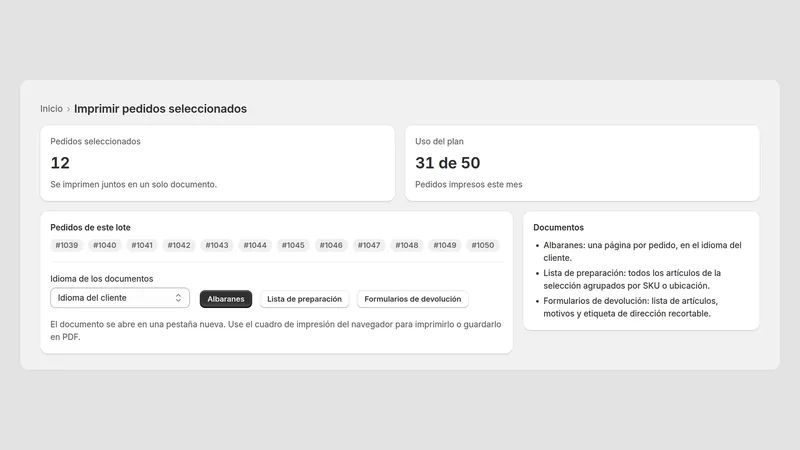Click the Albaranes description bullet

click(642, 252)
